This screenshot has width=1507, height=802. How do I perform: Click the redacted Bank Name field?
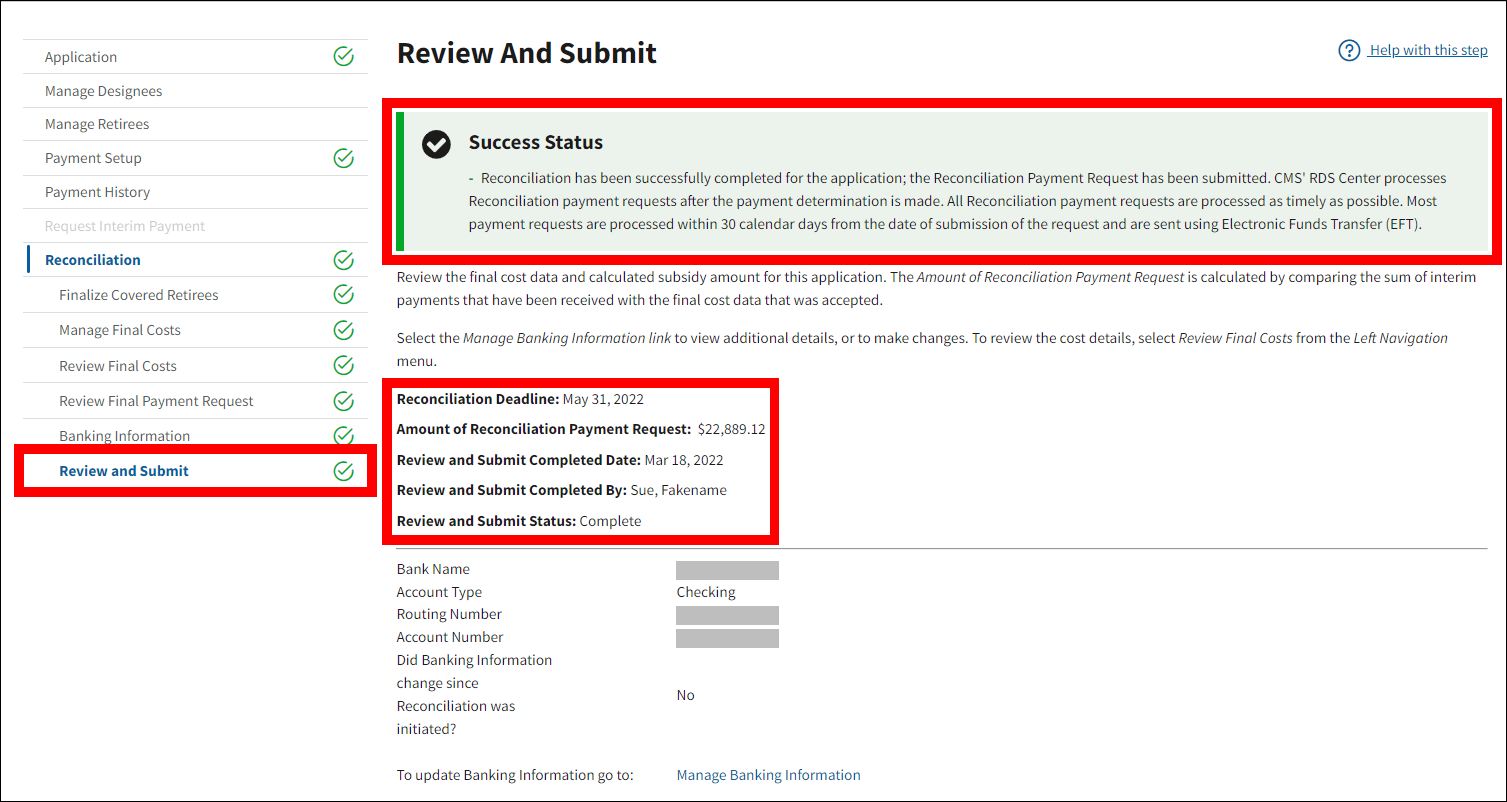pos(727,570)
